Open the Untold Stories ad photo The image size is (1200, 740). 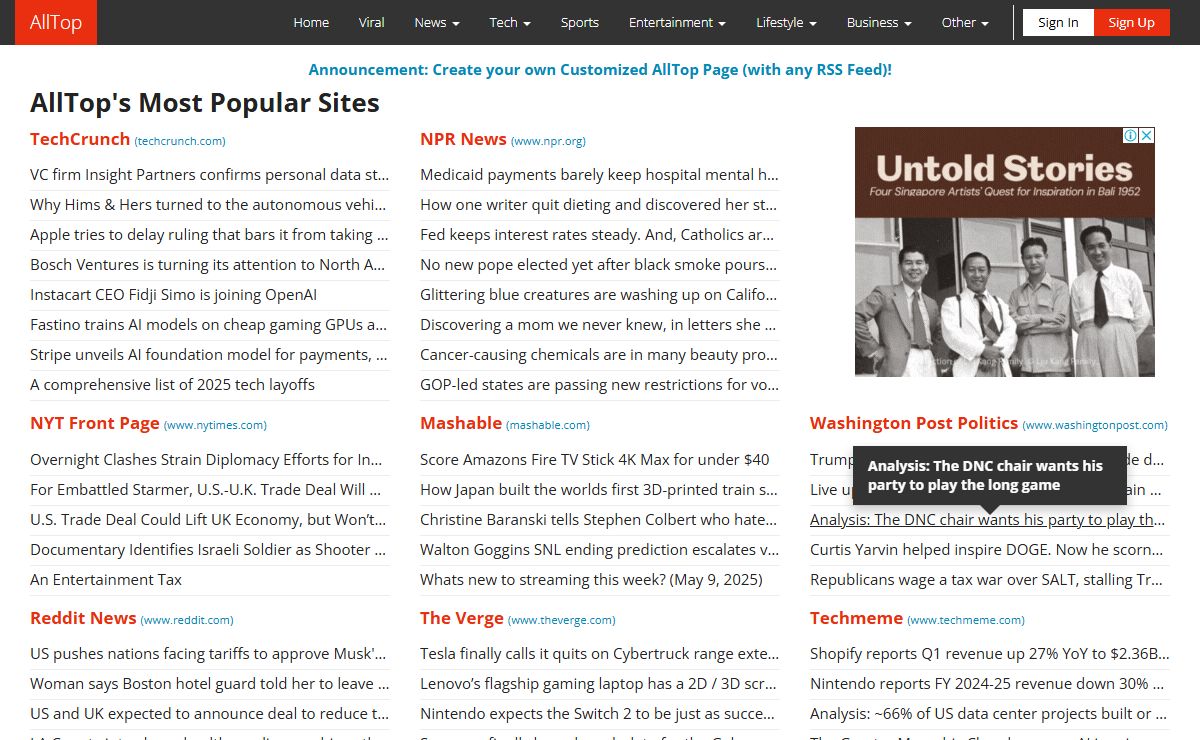pos(1005,296)
